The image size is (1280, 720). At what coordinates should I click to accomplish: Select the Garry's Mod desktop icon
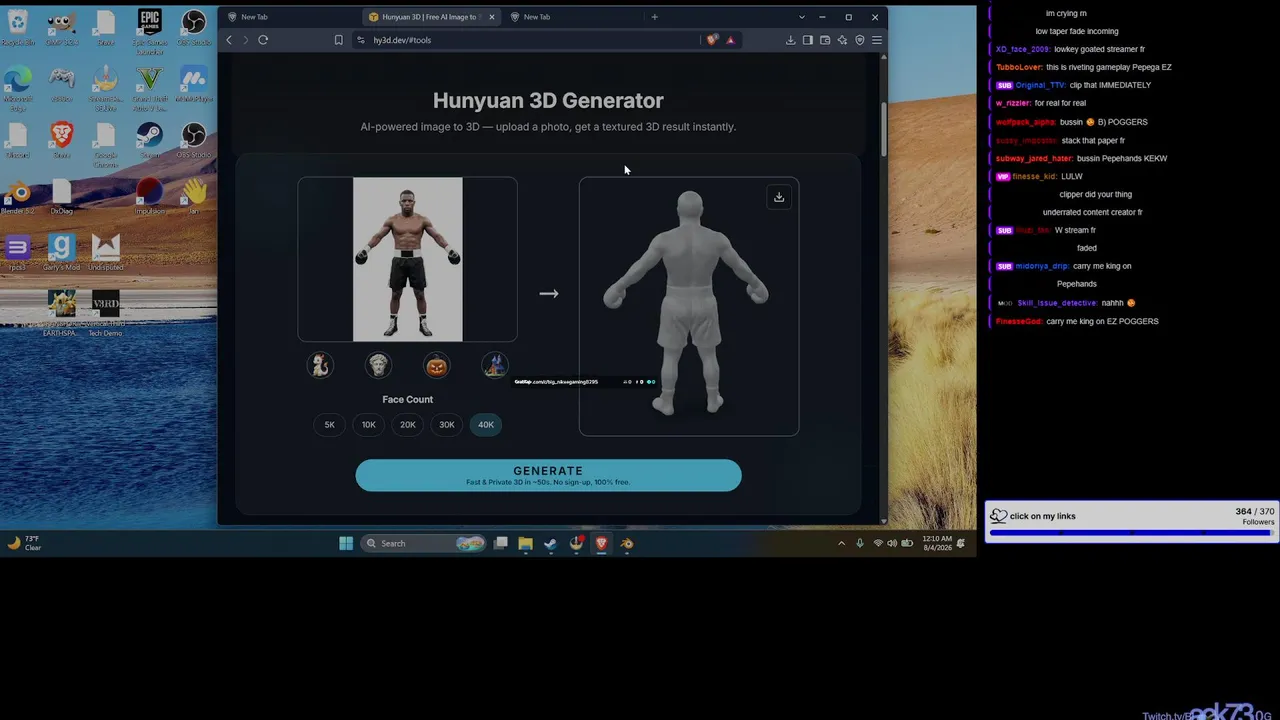pos(62,252)
